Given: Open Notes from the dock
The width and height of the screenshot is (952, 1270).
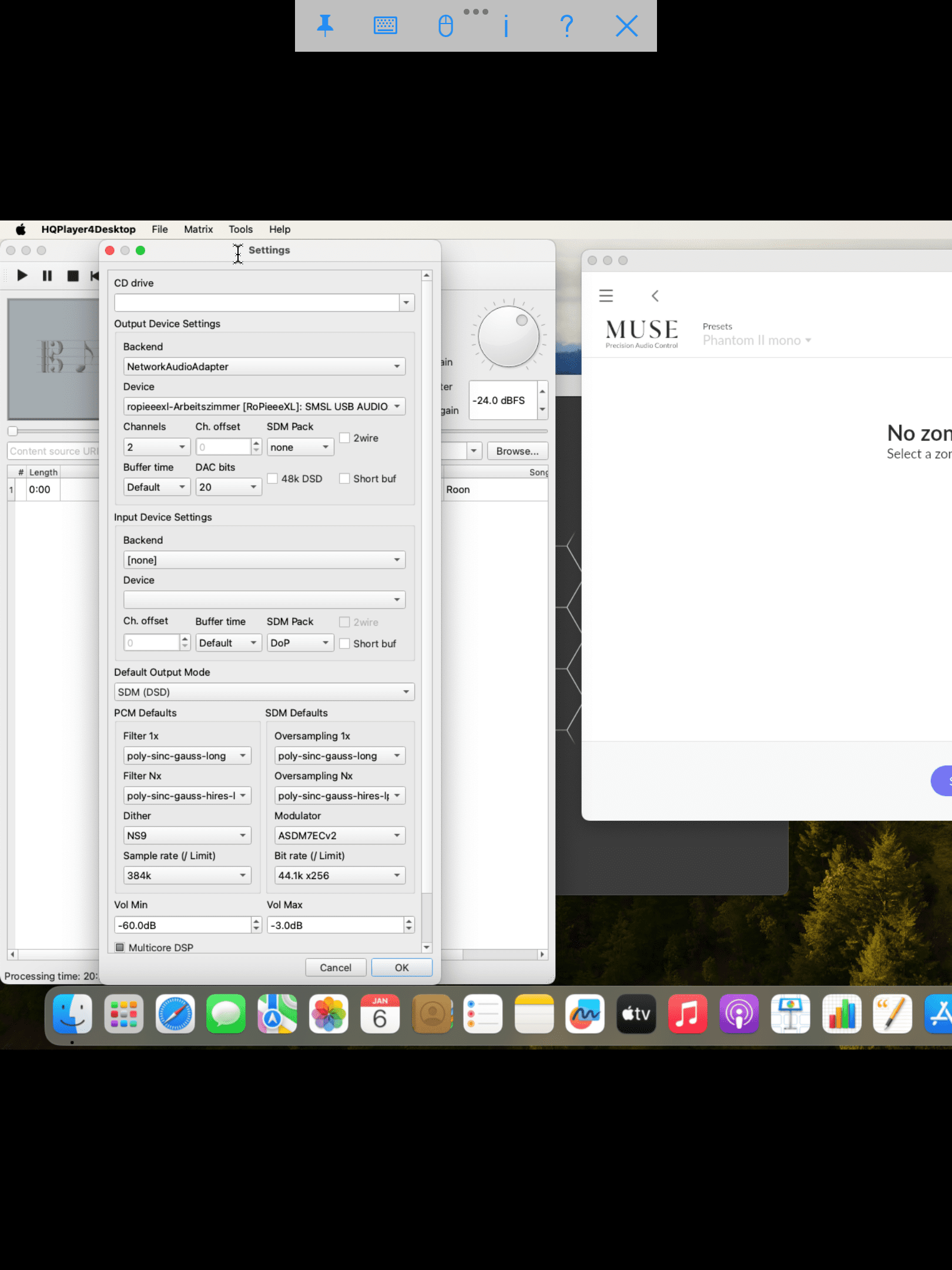Looking at the screenshot, I should click(534, 1014).
